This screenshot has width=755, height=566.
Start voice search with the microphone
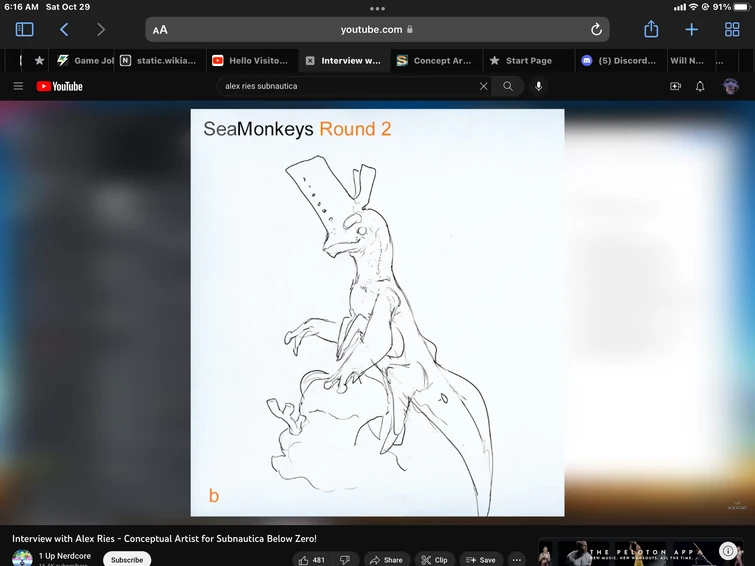pos(538,86)
